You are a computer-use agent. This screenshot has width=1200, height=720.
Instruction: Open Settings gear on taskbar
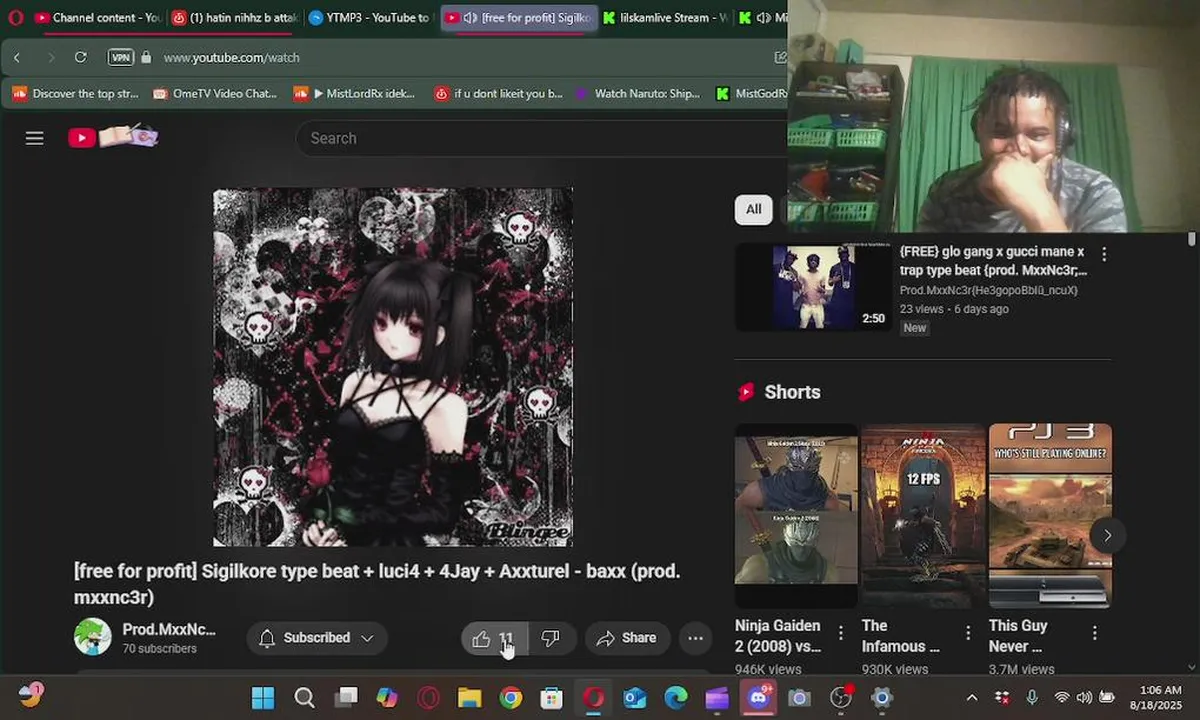click(881, 698)
